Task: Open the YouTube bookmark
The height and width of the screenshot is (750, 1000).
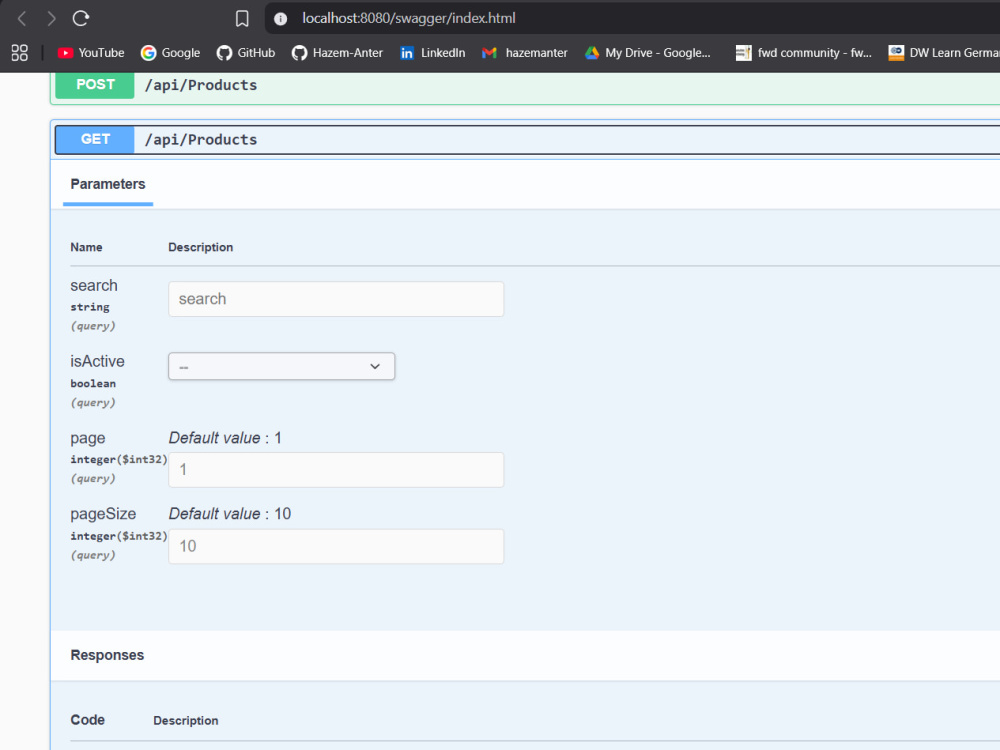Action: [x=91, y=53]
